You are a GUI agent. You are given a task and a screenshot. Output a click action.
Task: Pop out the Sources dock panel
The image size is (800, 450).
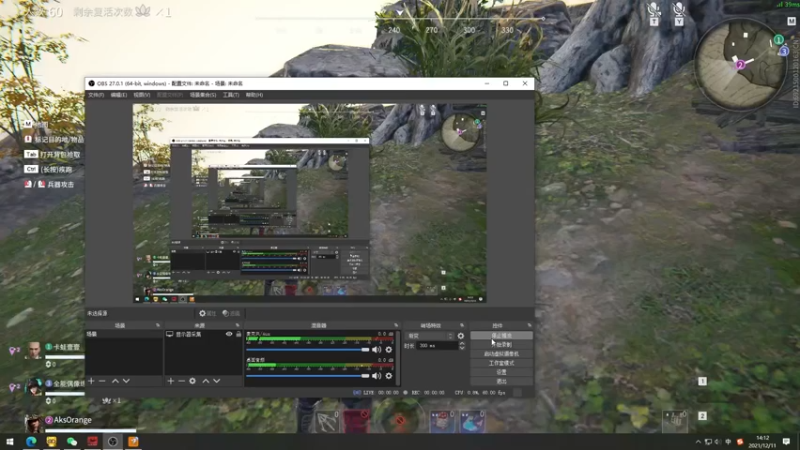pyautogui.click(x=237, y=325)
